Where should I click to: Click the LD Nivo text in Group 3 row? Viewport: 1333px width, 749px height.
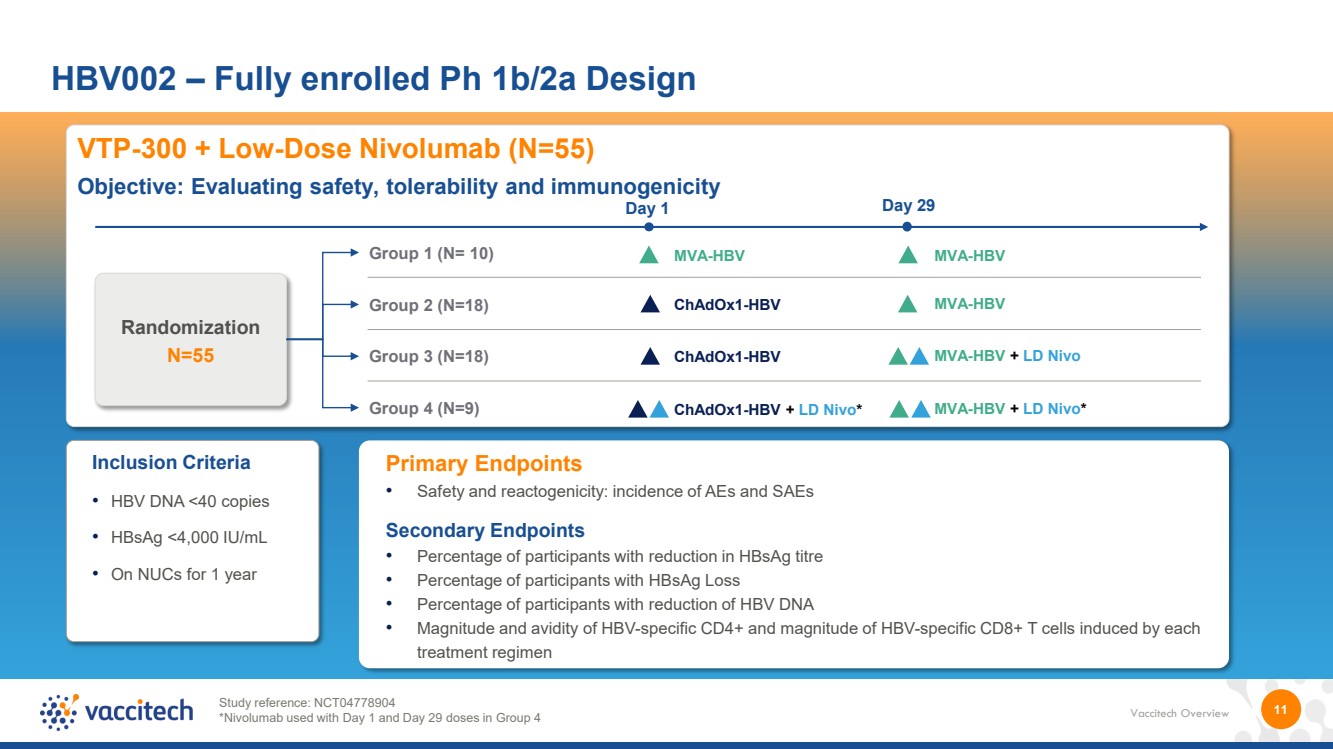1051,356
